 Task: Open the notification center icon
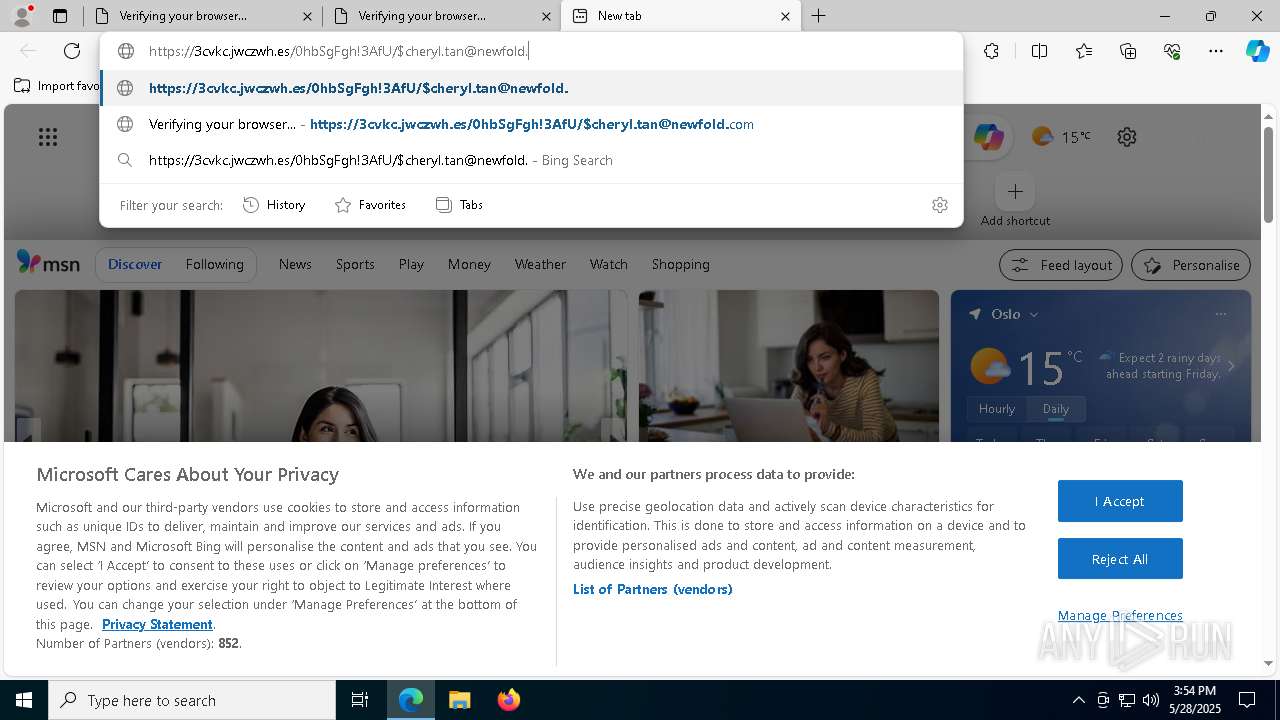pyautogui.click(x=1247, y=700)
